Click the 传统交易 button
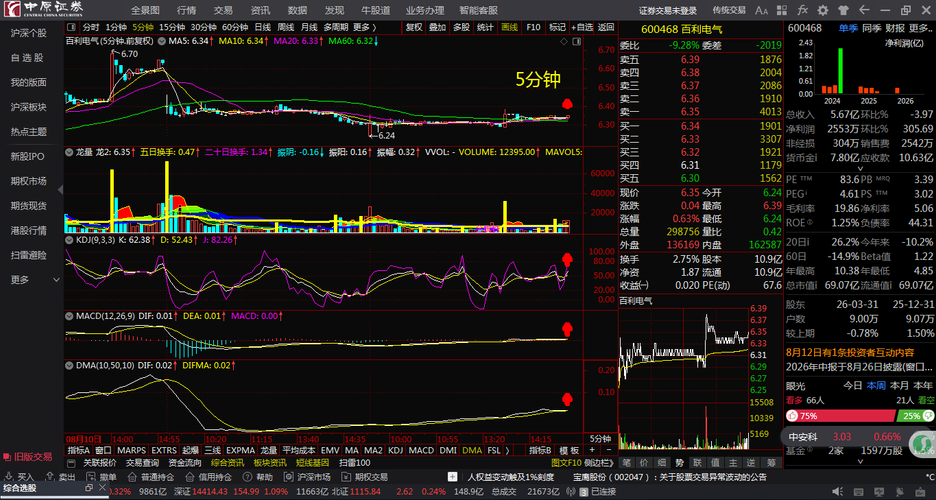Screen dimensions: 936x500 click(x=729, y=10)
